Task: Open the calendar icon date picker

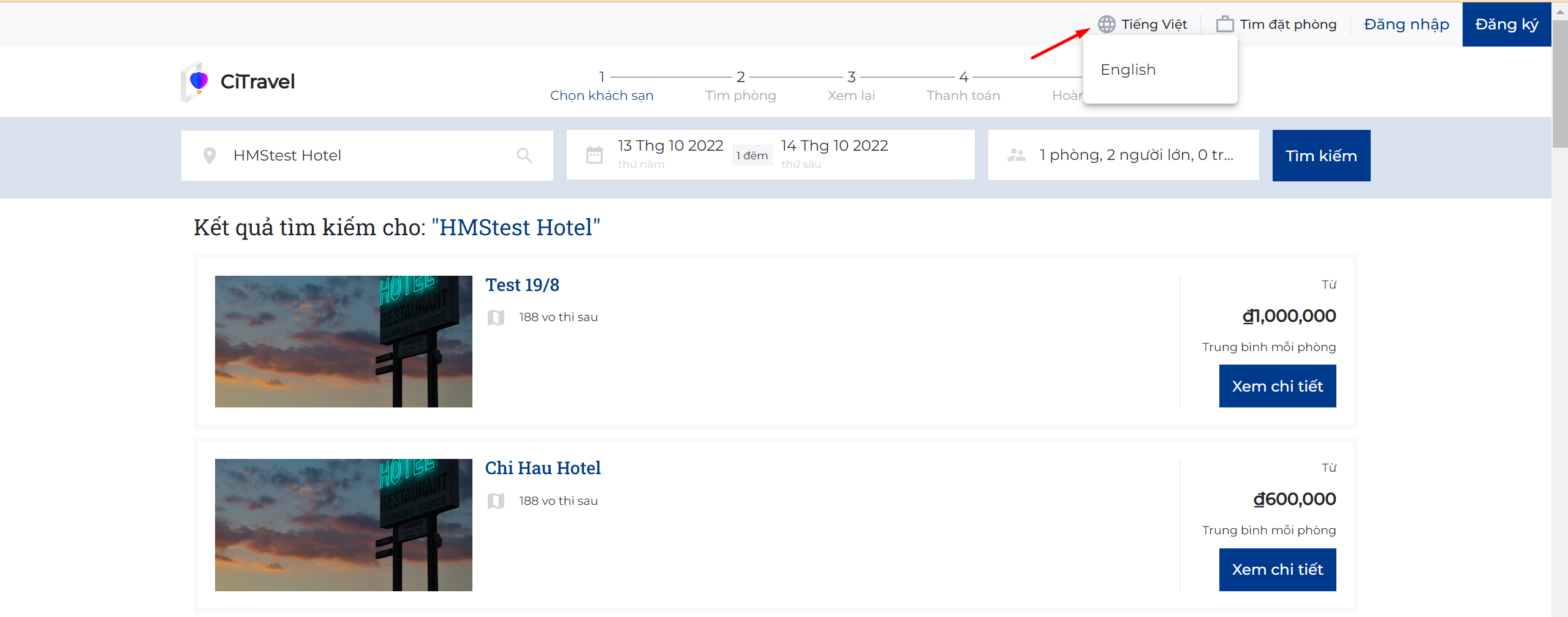Action: [x=594, y=155]
